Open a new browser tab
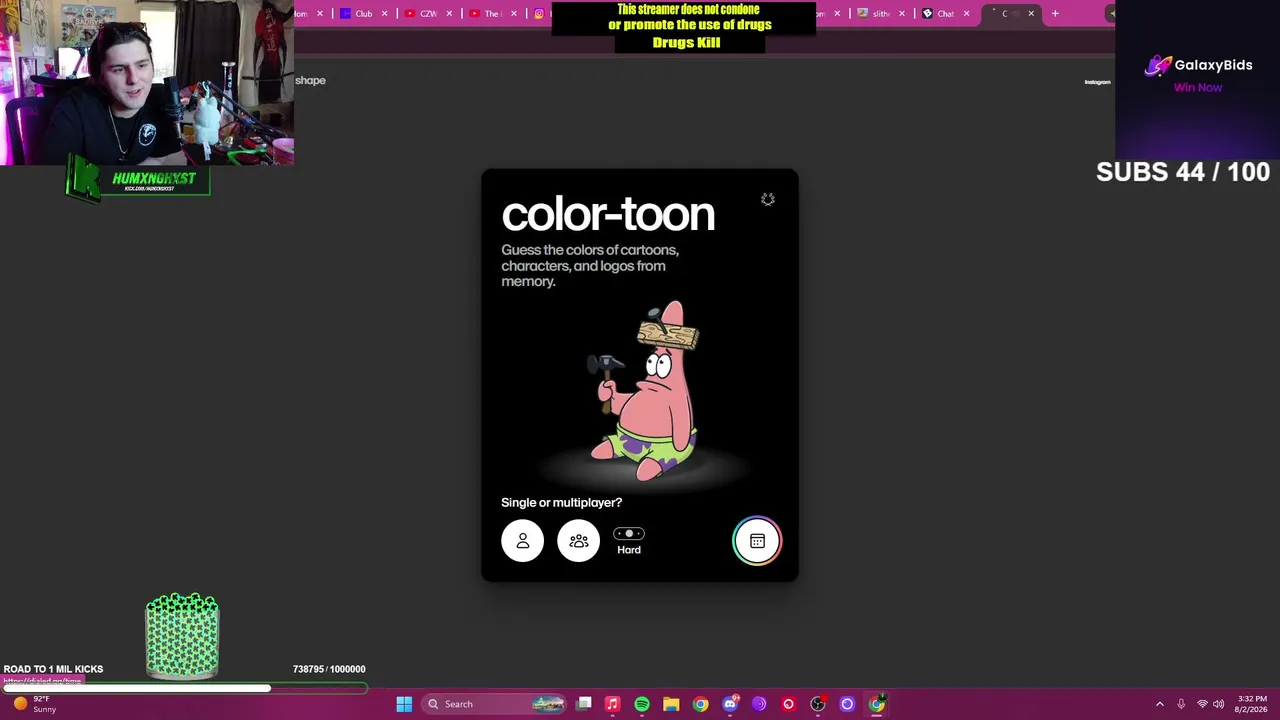Viewport: 1280px width, 720px height. click(x=1055, y=13)
